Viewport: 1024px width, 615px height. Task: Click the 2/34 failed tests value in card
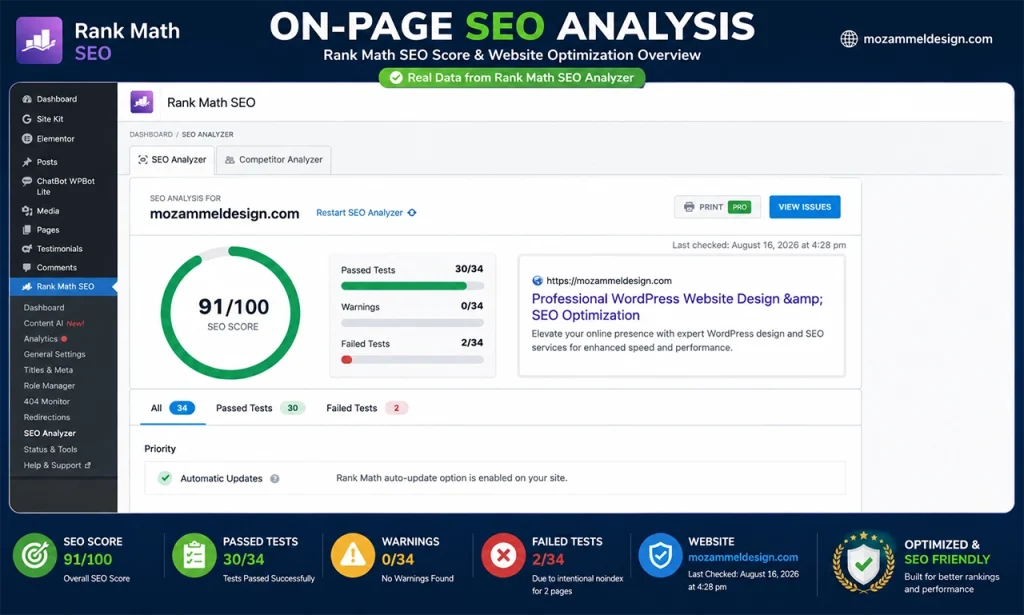click(472, 343)
